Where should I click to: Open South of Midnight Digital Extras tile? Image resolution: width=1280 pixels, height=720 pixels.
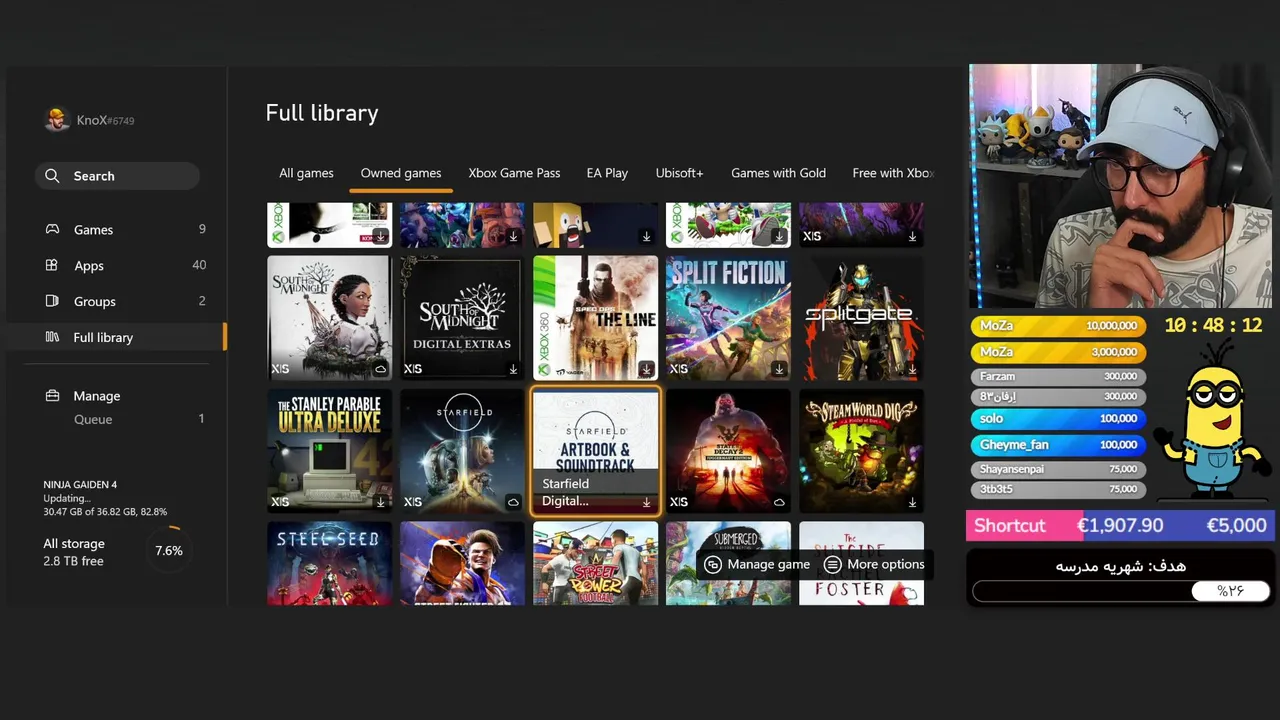point(462,317)
